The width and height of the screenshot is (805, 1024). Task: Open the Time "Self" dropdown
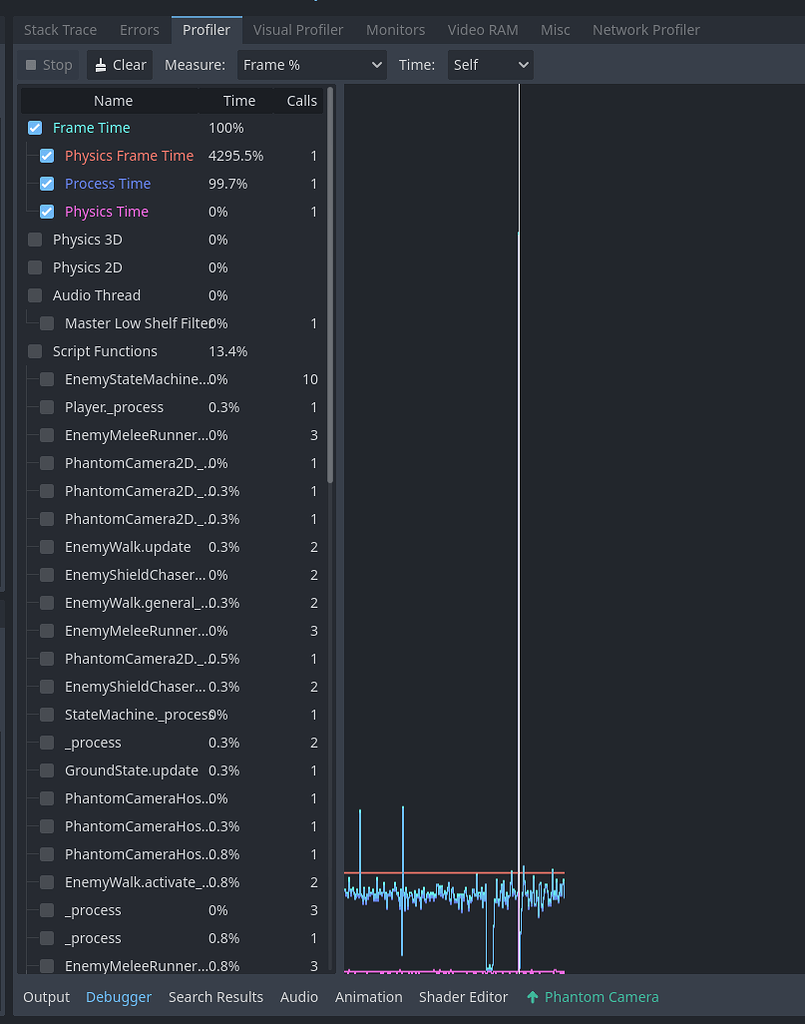[489, 64]
